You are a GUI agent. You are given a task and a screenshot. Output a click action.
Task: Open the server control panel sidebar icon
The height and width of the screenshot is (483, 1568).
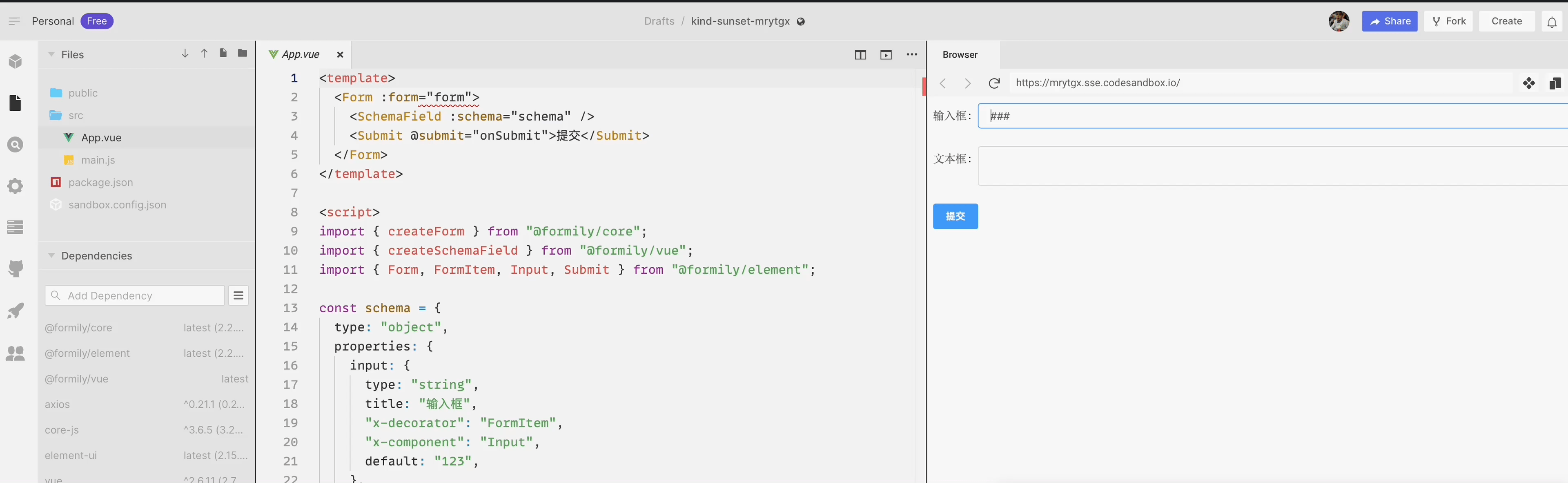pyautogui.click(x=15, y=227)
